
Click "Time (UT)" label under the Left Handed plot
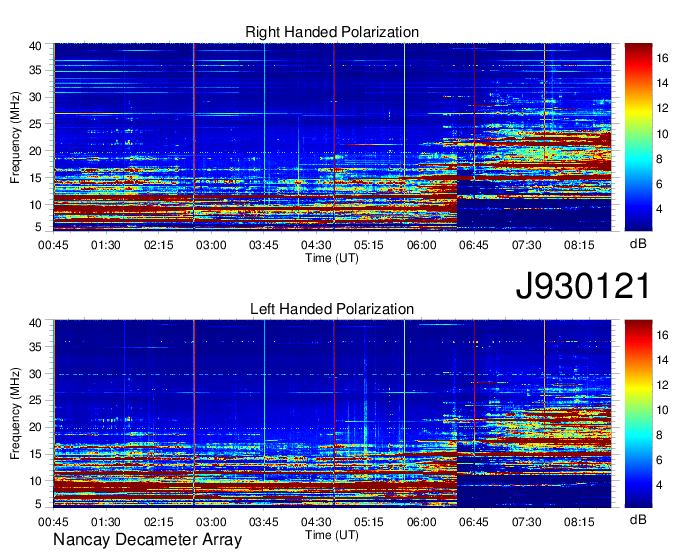coord(332,535)
